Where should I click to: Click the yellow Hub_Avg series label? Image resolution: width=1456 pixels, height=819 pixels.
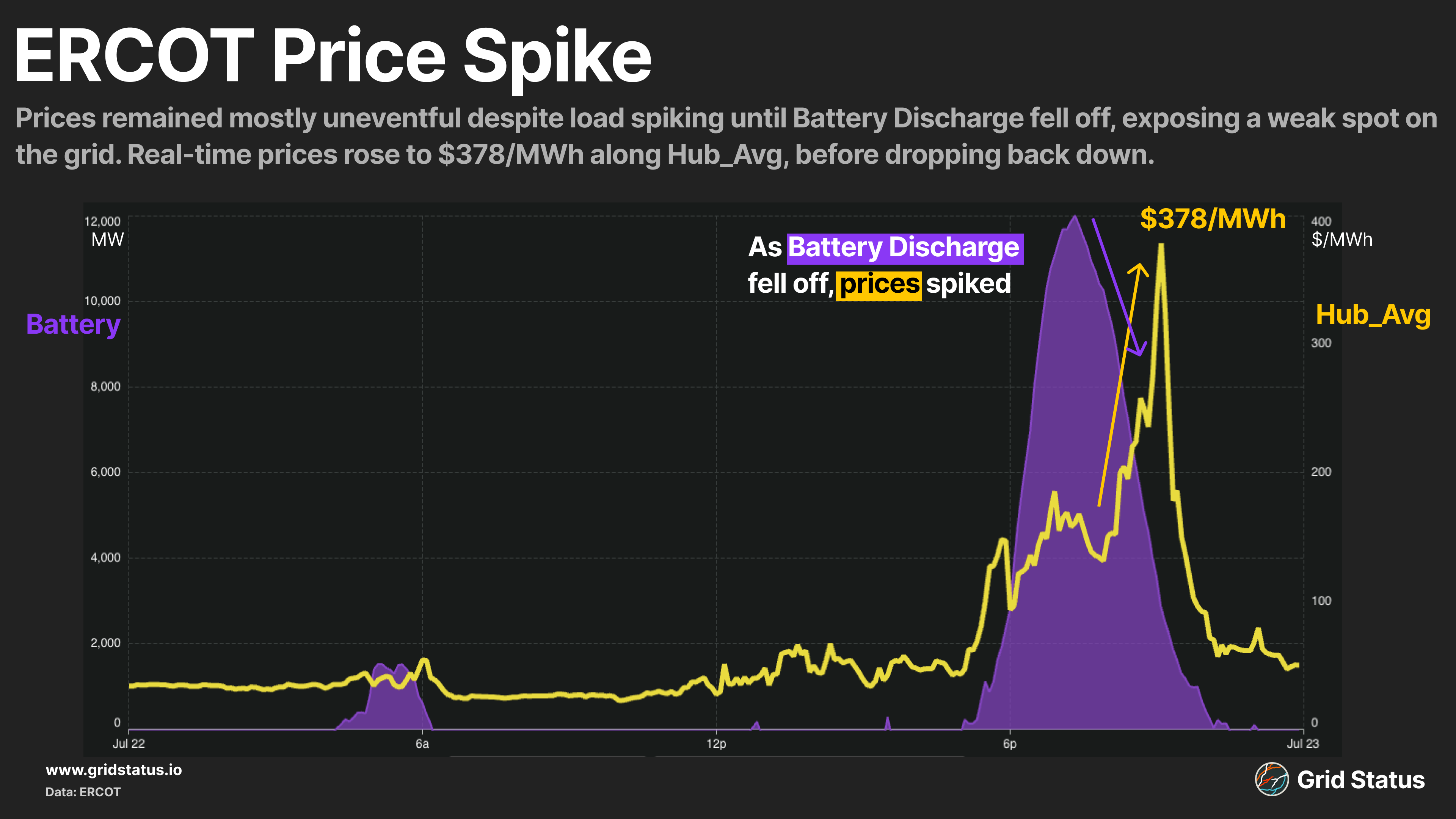[1373, 315]
